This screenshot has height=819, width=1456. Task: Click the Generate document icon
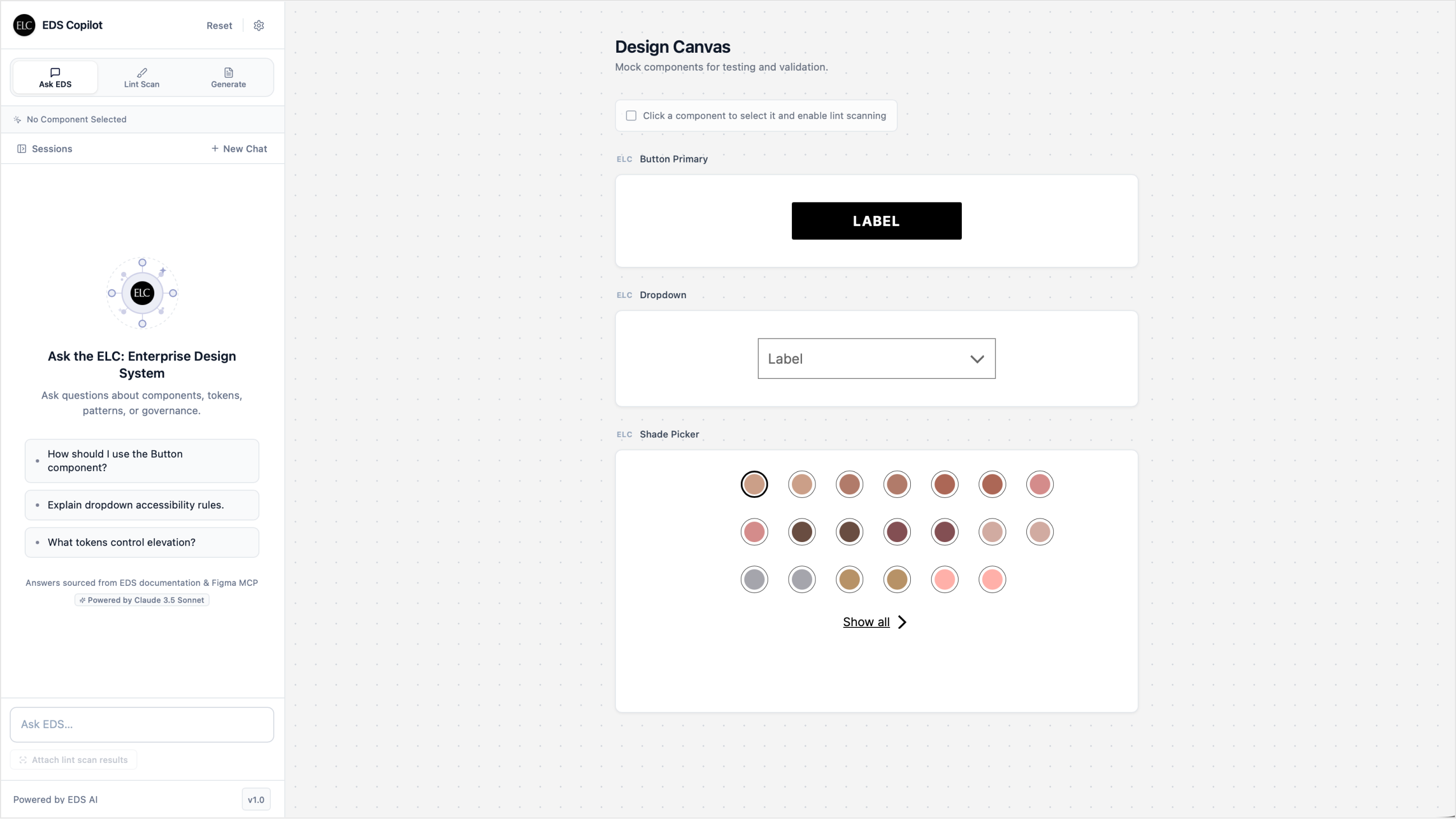[x=228, y=72]
